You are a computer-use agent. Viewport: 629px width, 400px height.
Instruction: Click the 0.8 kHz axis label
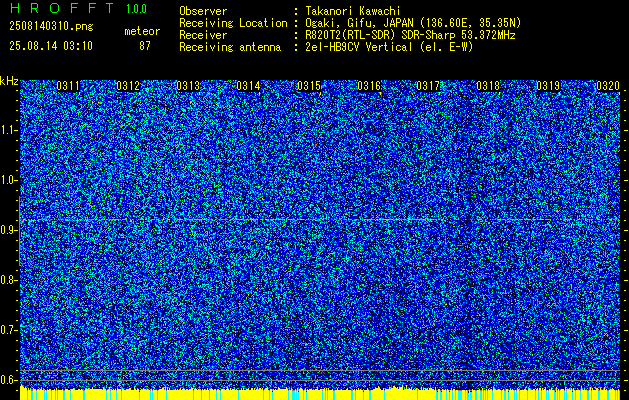[x=9, y=280]
